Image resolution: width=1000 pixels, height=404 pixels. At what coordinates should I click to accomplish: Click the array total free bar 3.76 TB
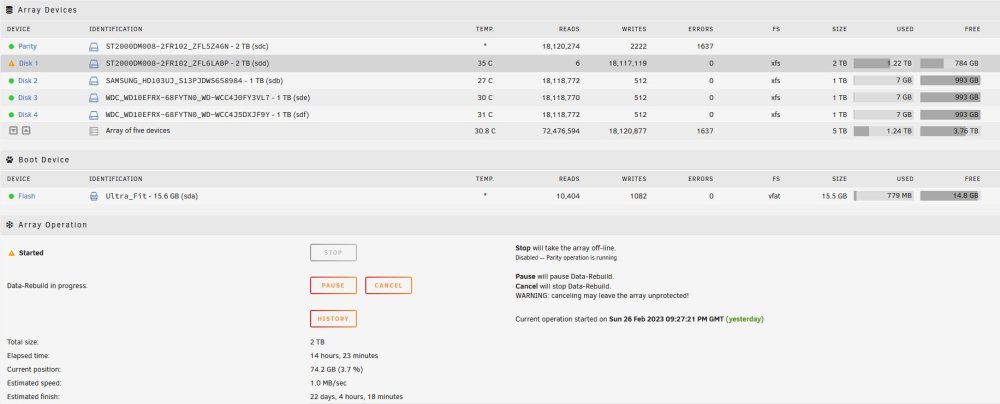tap(950, 131)
